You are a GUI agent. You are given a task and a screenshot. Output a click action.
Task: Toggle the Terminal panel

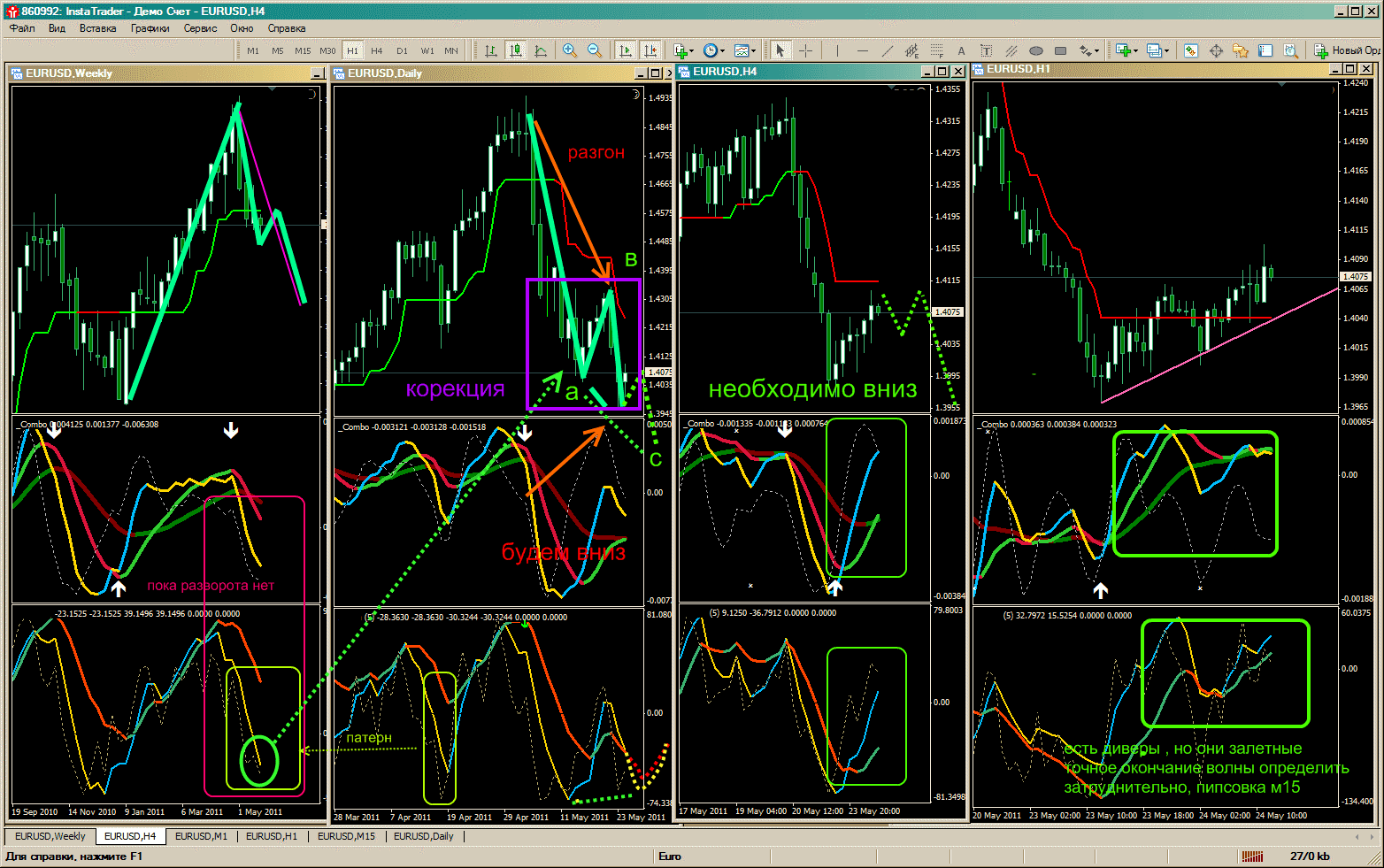point(1265,50)
